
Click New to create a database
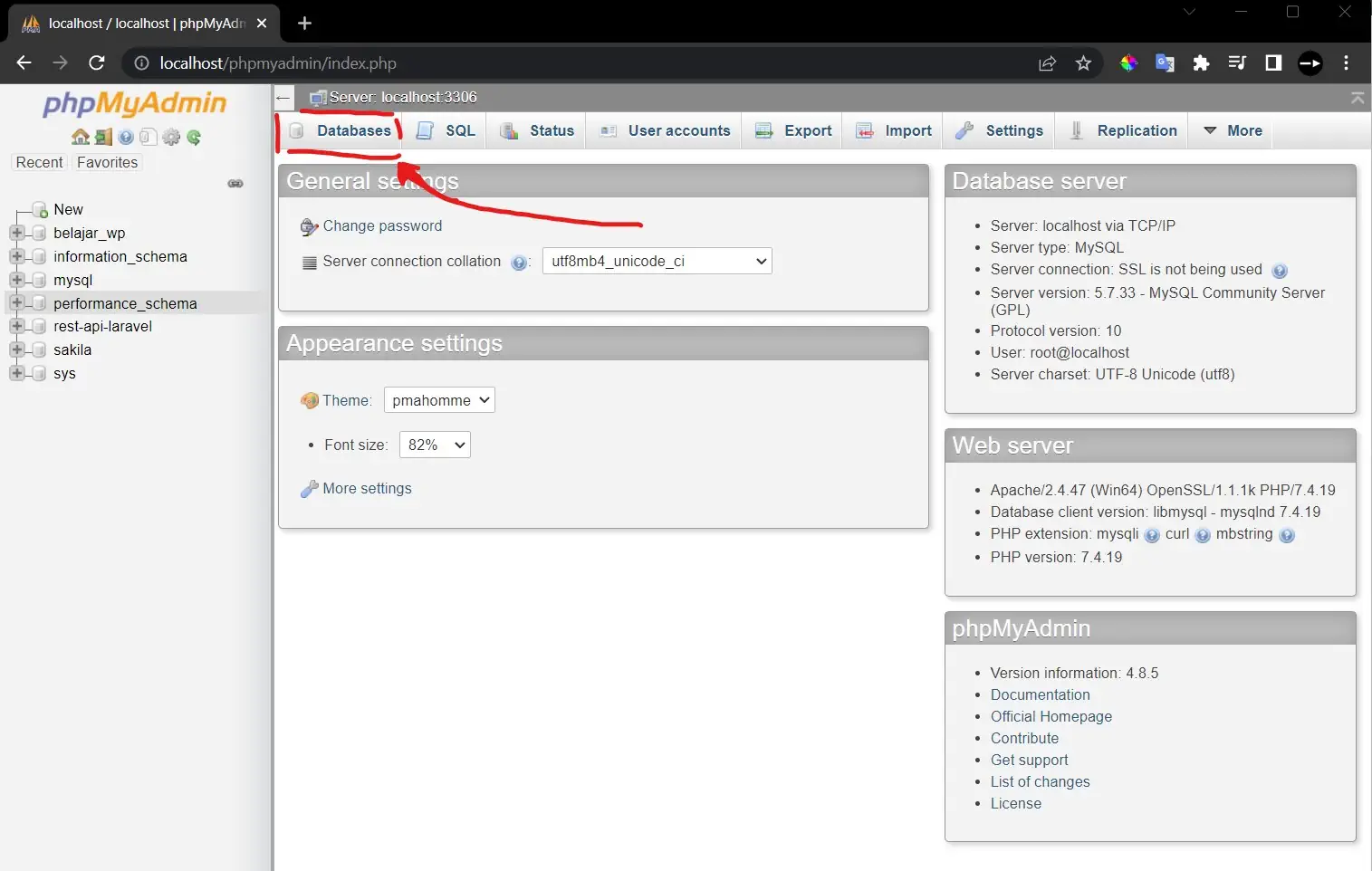pos(68,209)
